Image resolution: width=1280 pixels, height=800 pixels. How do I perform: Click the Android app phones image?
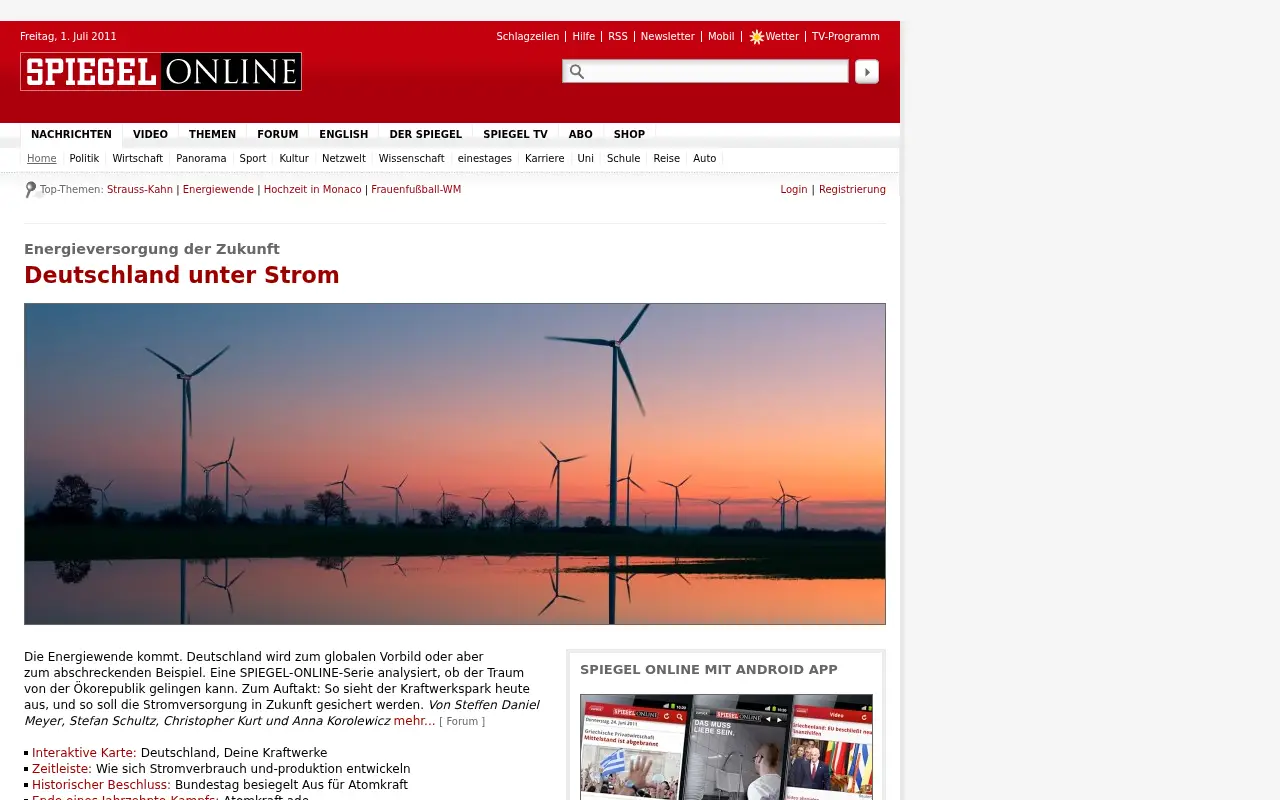(726, 747)
